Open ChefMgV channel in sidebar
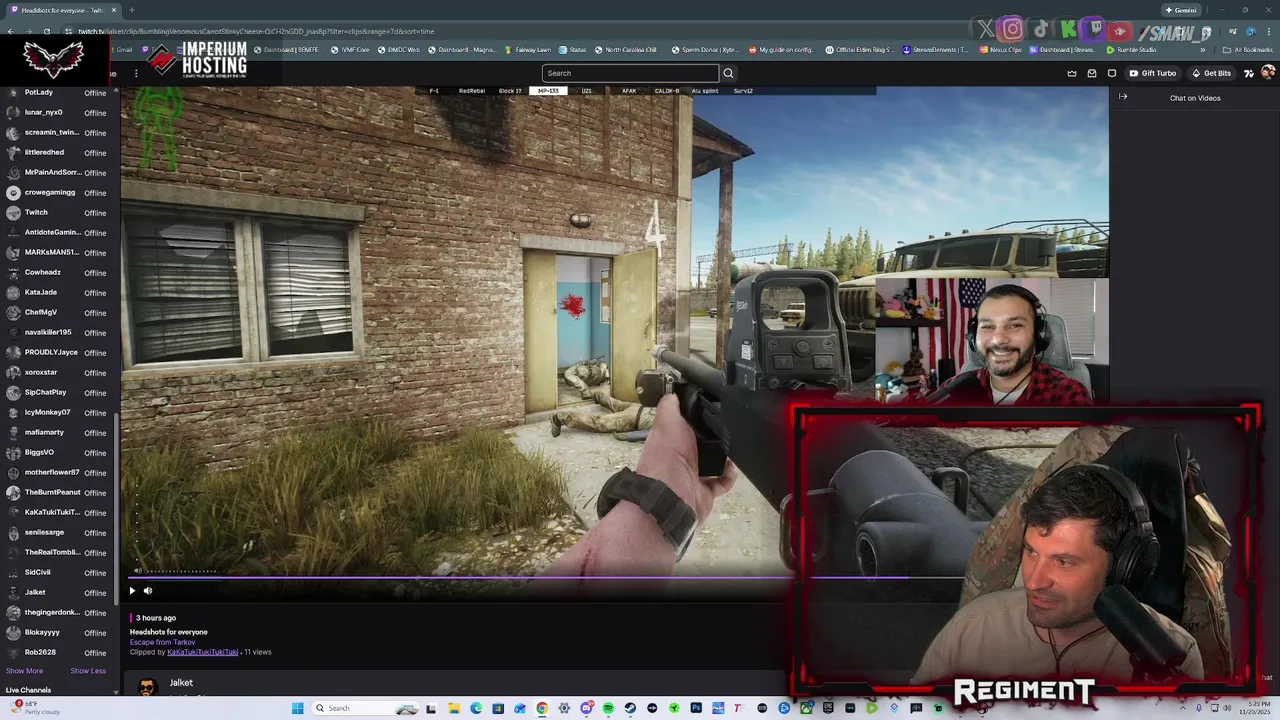Viewport: 1280px width, 720px height. click(56, 312)
